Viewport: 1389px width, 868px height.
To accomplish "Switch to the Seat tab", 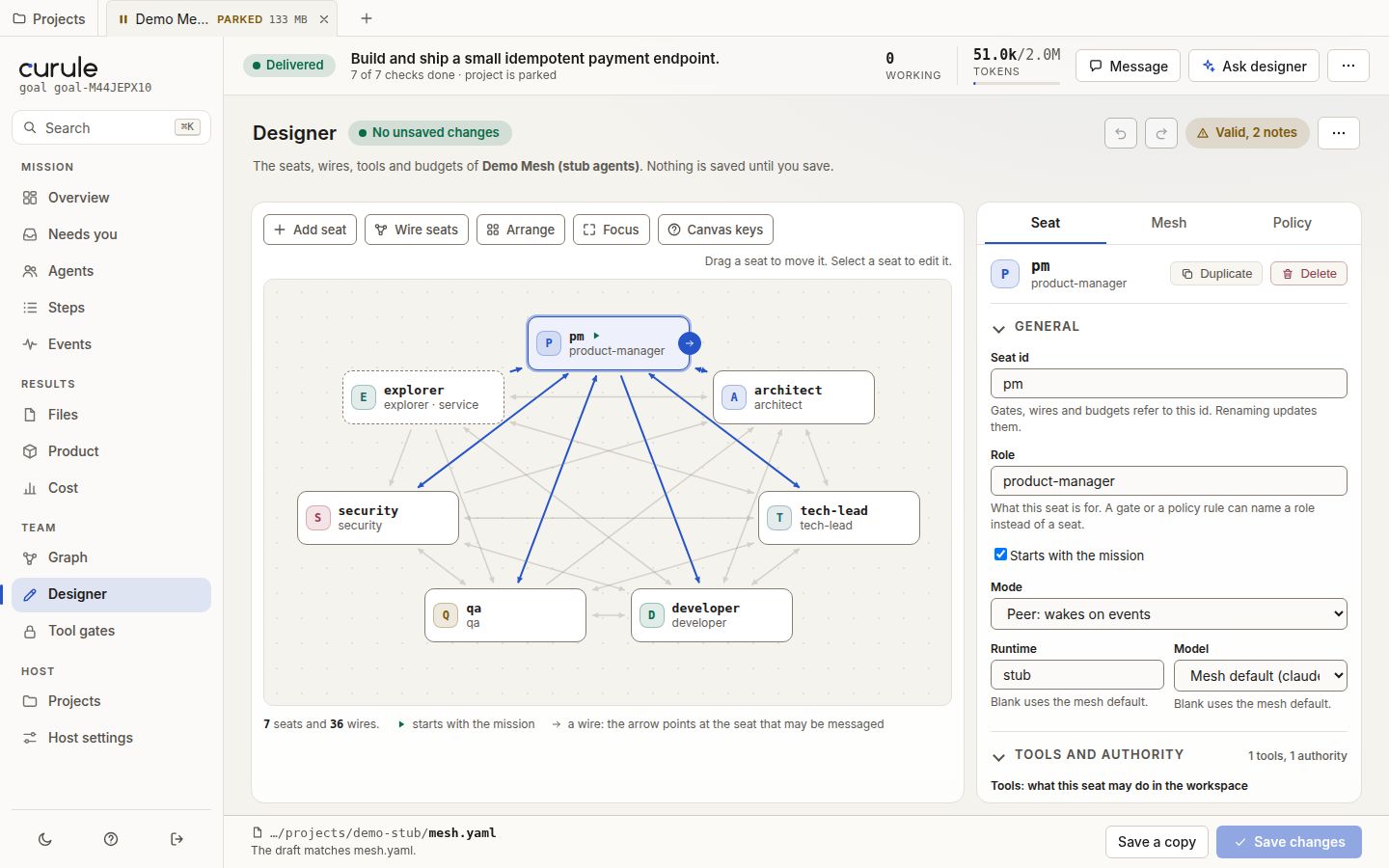I will tap(1045, 223).
